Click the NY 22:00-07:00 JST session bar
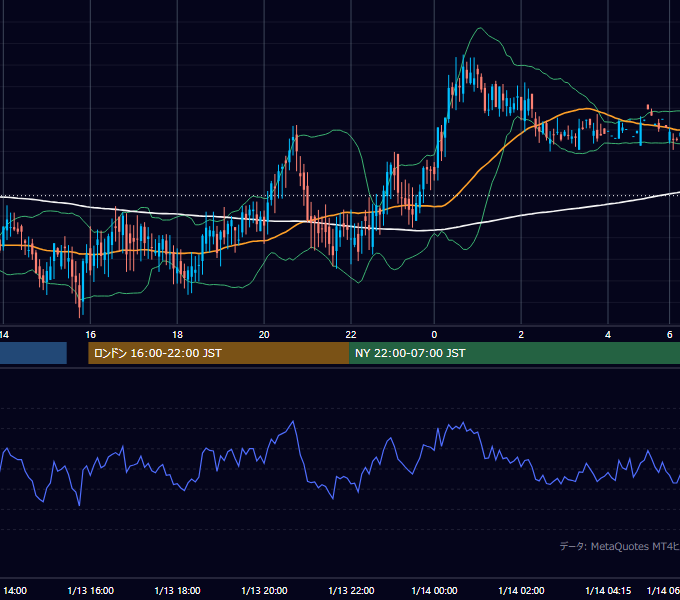The height and width of the screenshot is (600, 680). pos(514,353)
